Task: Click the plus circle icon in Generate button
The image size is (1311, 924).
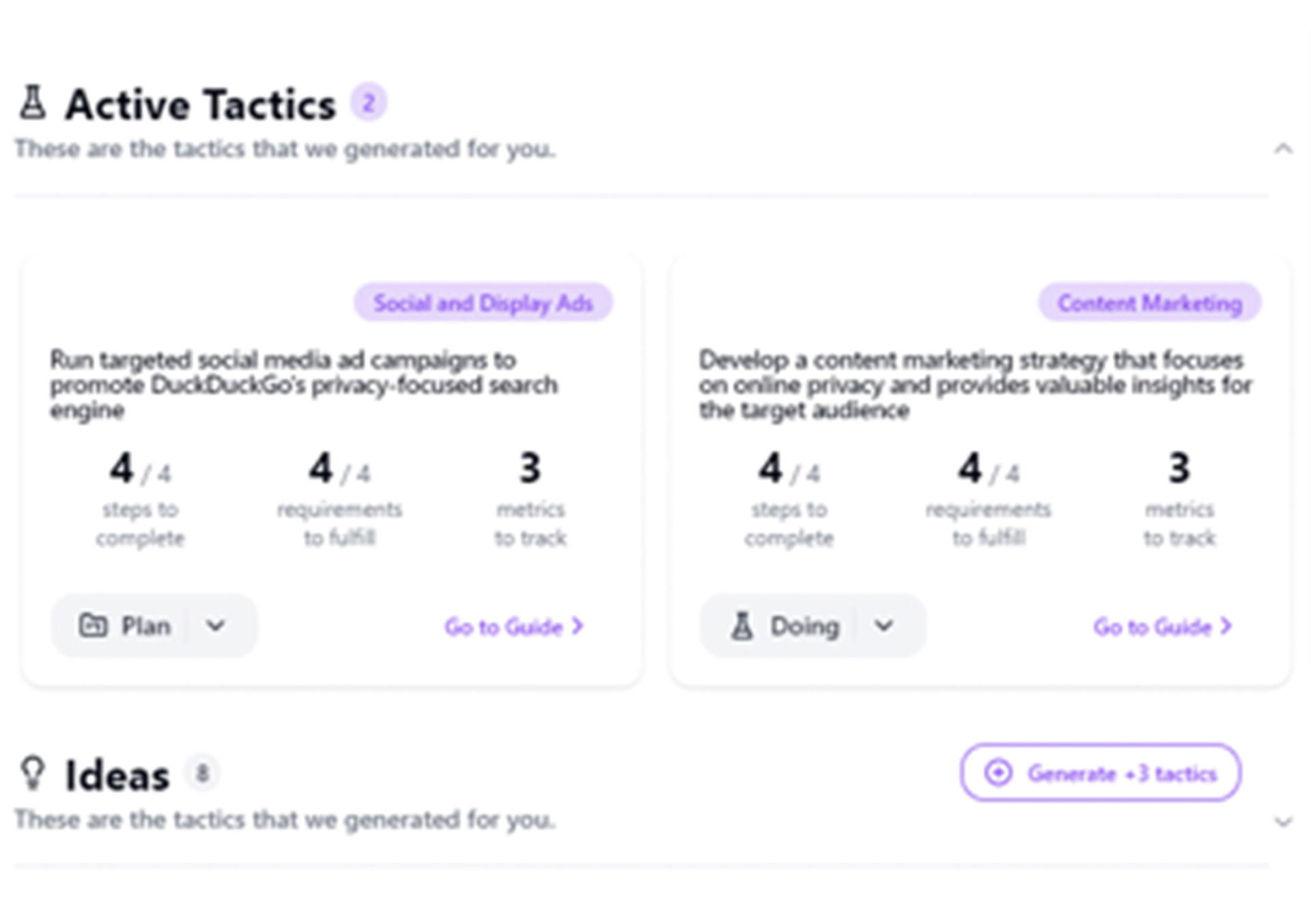Action: click(x=998, y=772)
